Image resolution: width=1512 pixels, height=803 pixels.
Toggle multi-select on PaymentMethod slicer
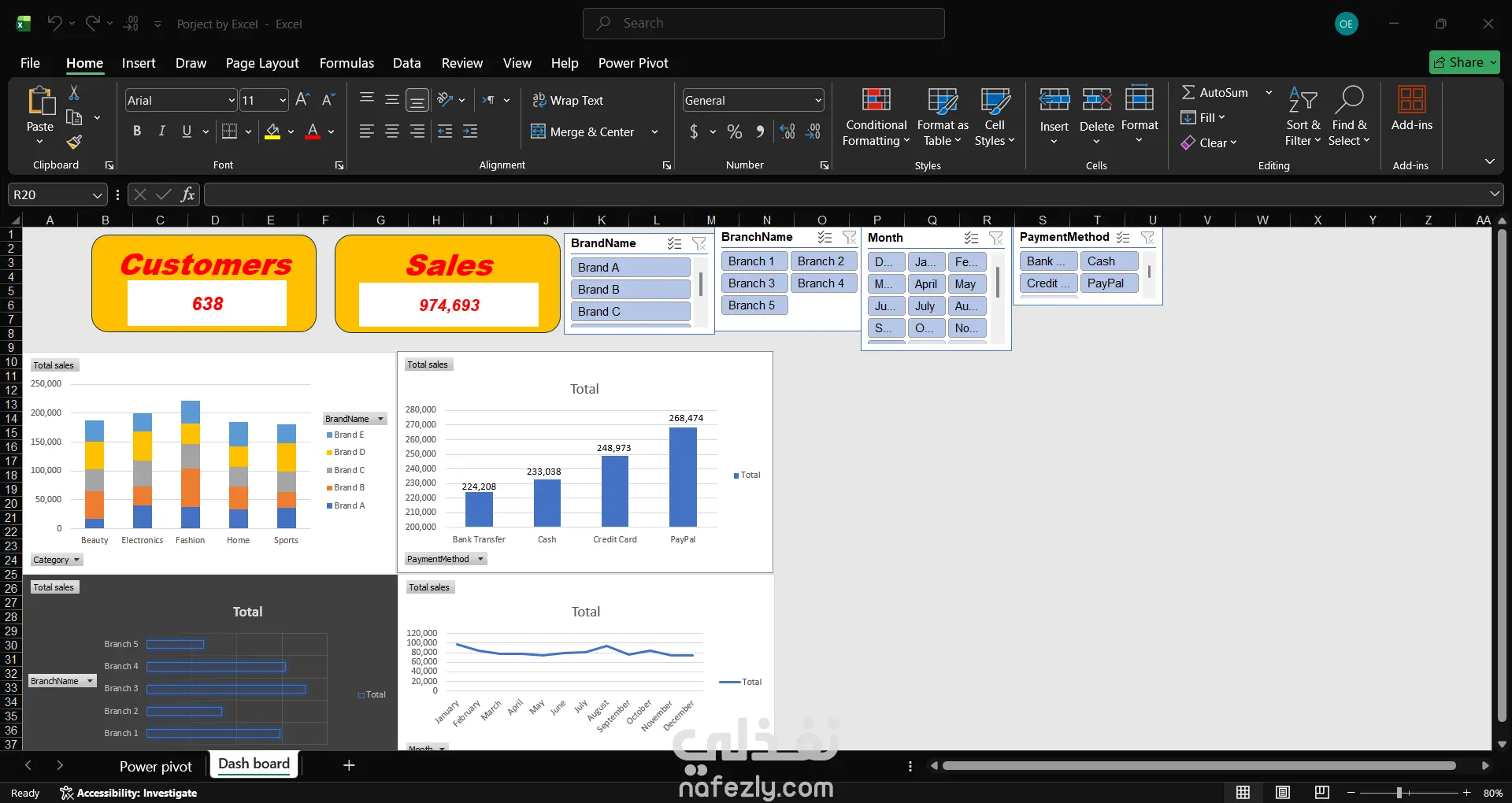1123,237
